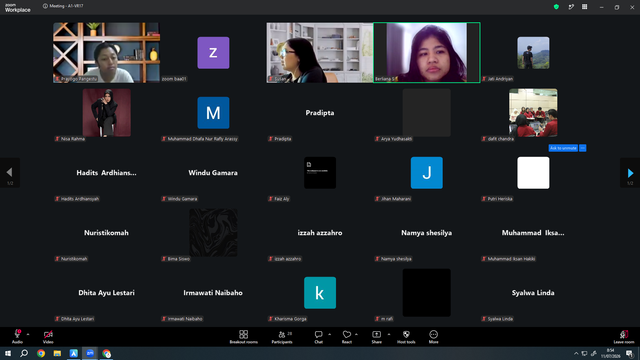Image resolution: width=640 pixels, height=360 pixels.
Task: Click the large Irmawati Naibaho tile name
Action: click(x=213, y=293)
